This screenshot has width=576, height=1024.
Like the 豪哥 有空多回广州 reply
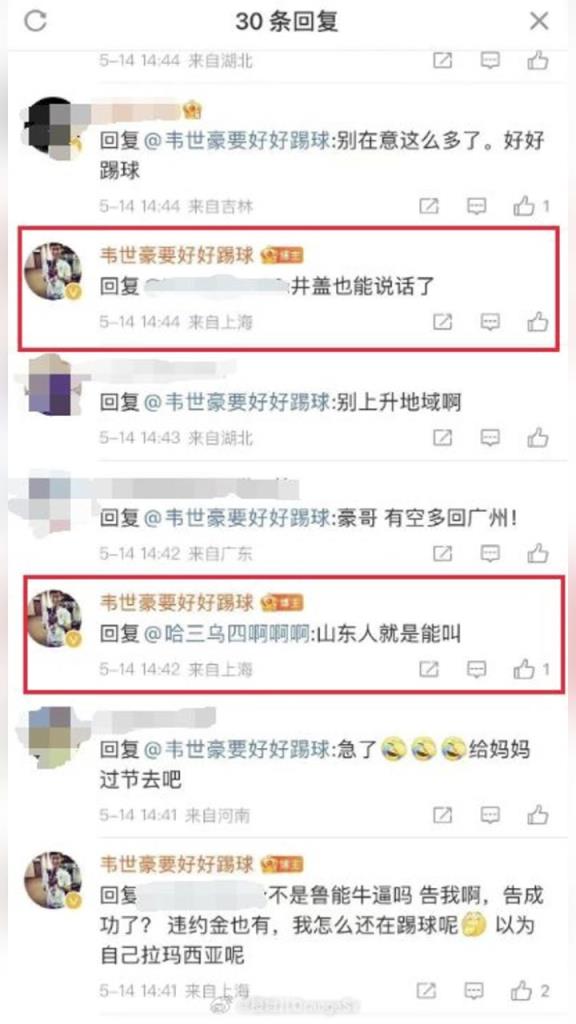pyautogui.click(x=537, y=553)
